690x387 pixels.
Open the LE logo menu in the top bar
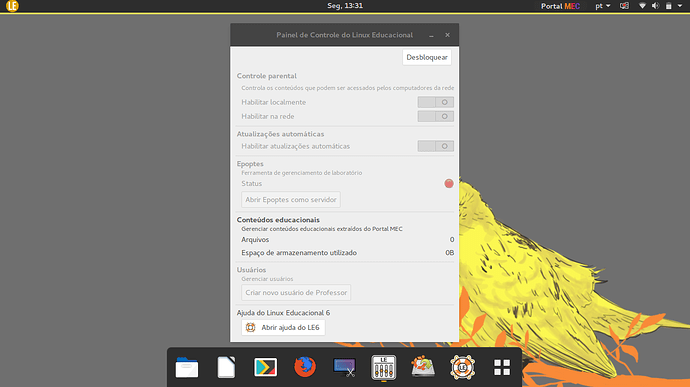(x=12, y=6)
